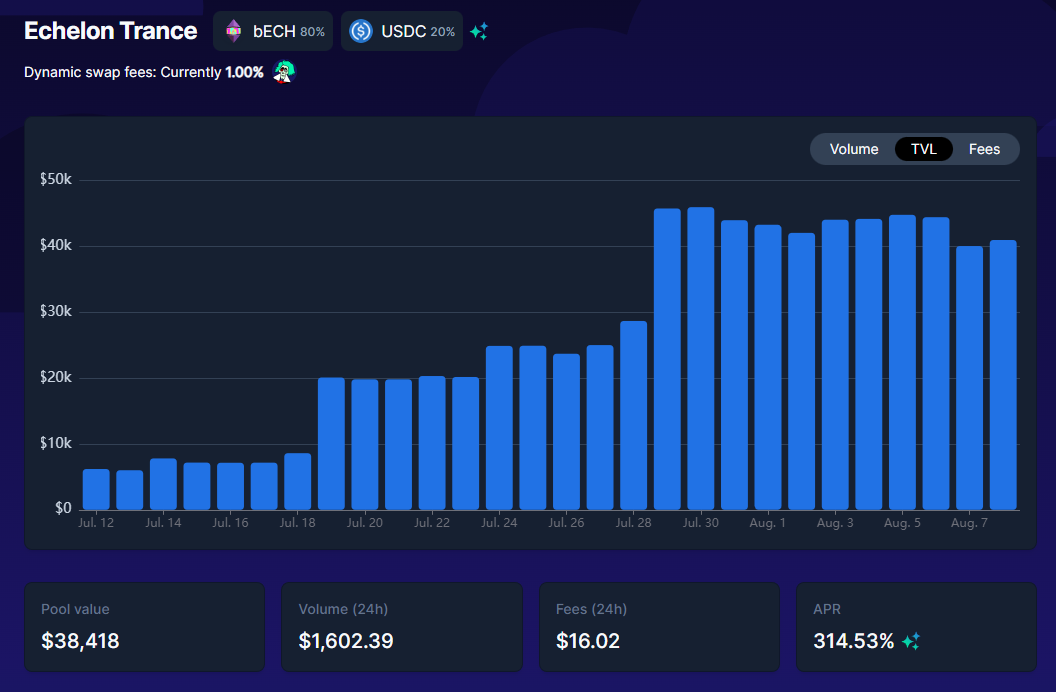
Task: Click the $0 axis label
Action: [x=63, y=508]
